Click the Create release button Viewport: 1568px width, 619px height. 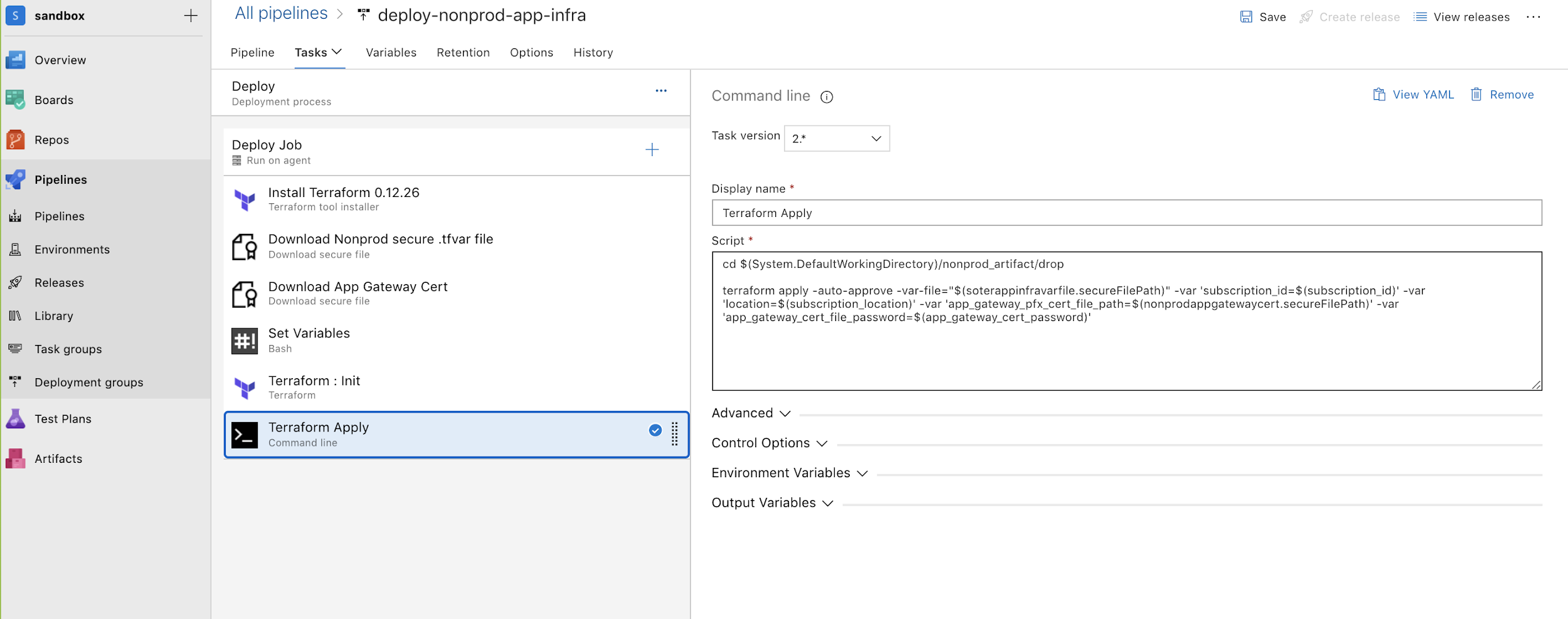click(x=1350, y=17)
